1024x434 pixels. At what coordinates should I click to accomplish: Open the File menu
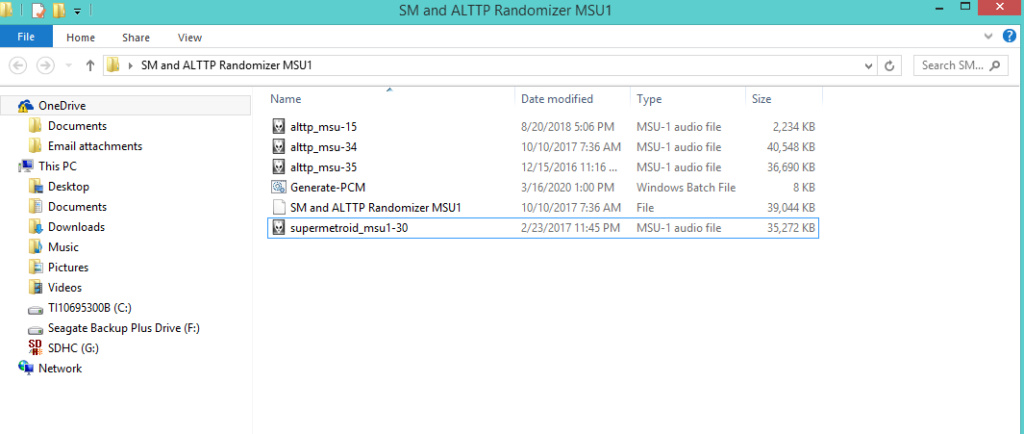(x=26, y=37)
